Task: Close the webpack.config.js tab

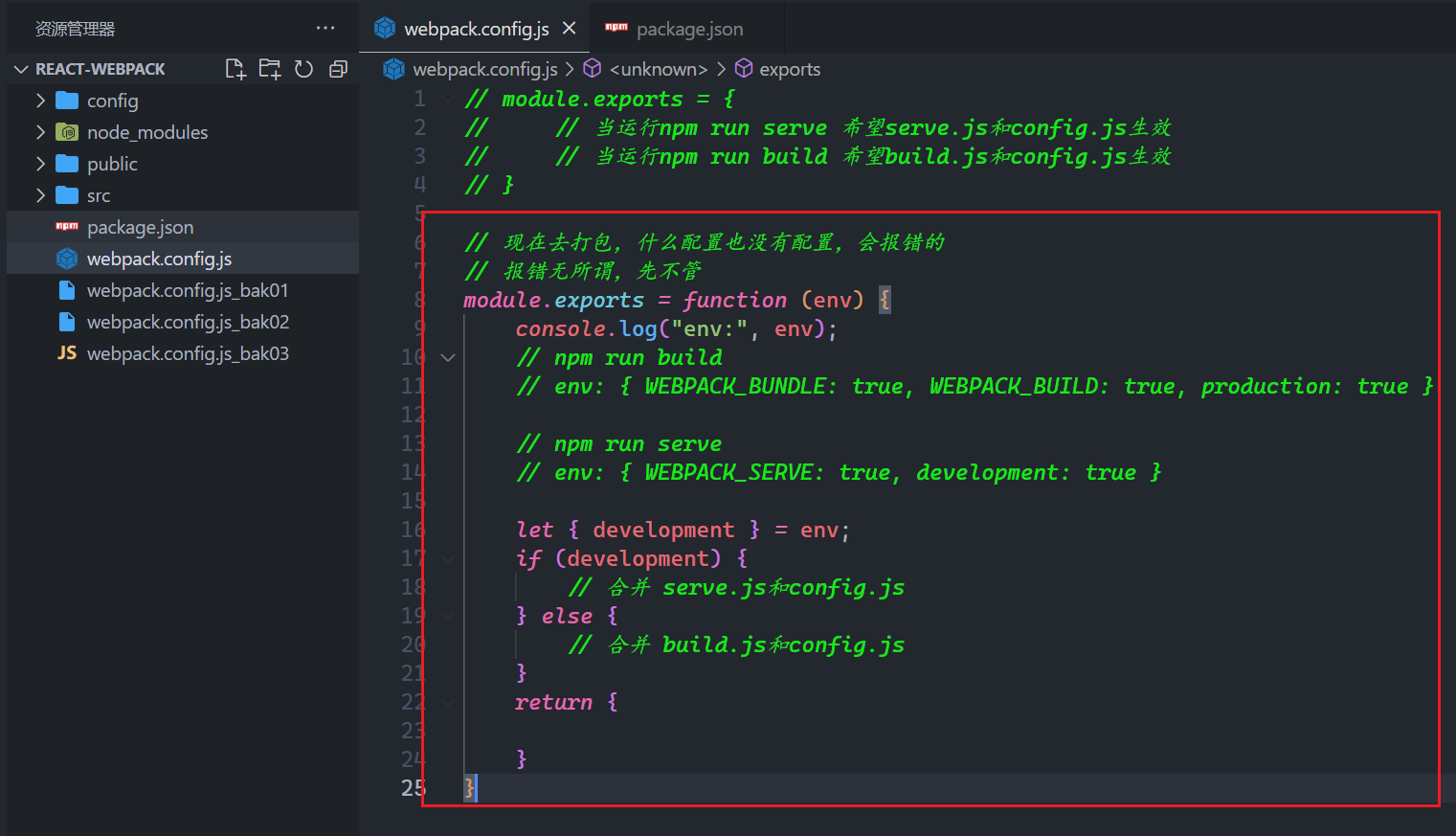Action: point(569,29)
